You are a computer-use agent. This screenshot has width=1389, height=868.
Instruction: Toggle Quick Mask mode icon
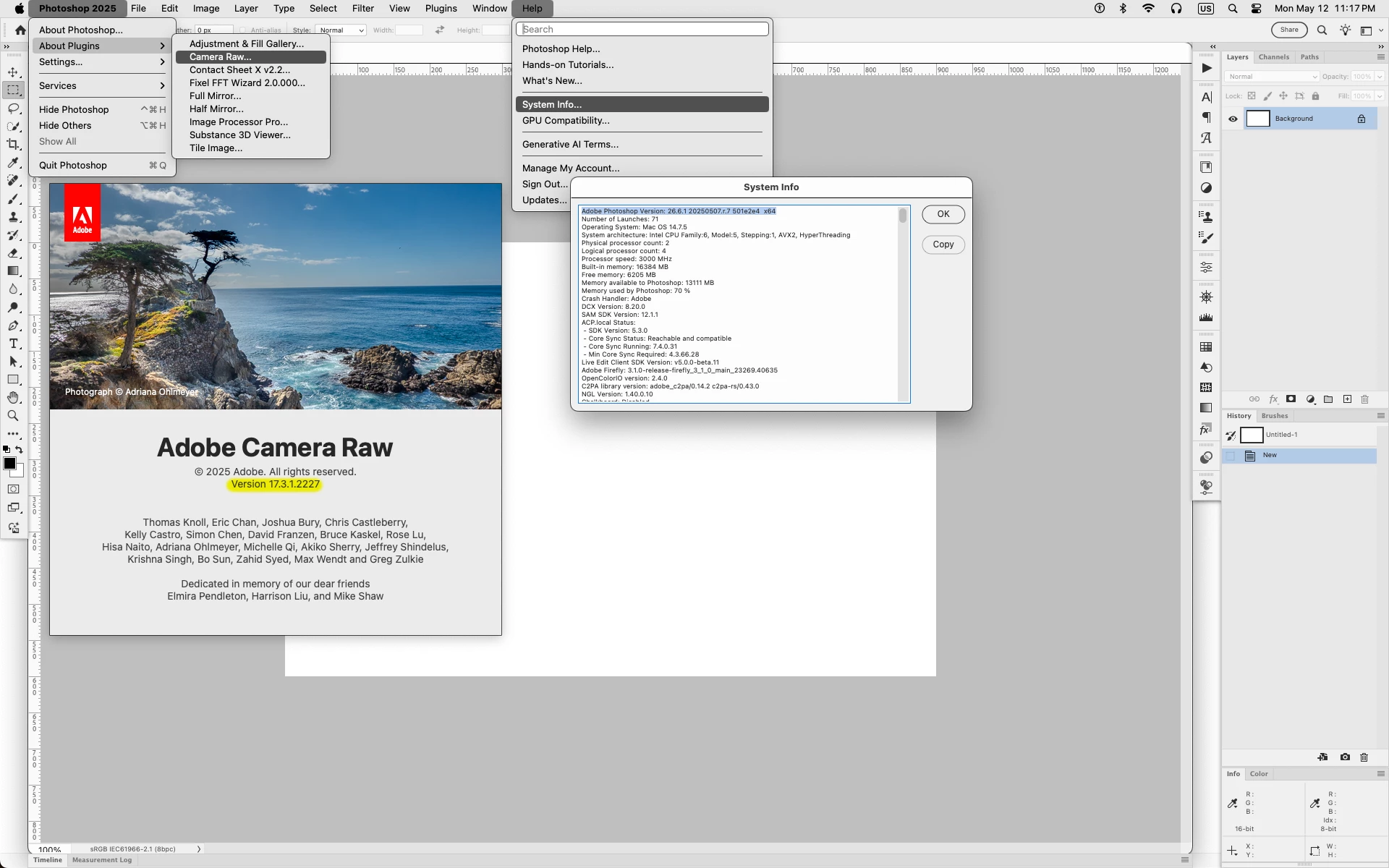[x=13, y=490]
